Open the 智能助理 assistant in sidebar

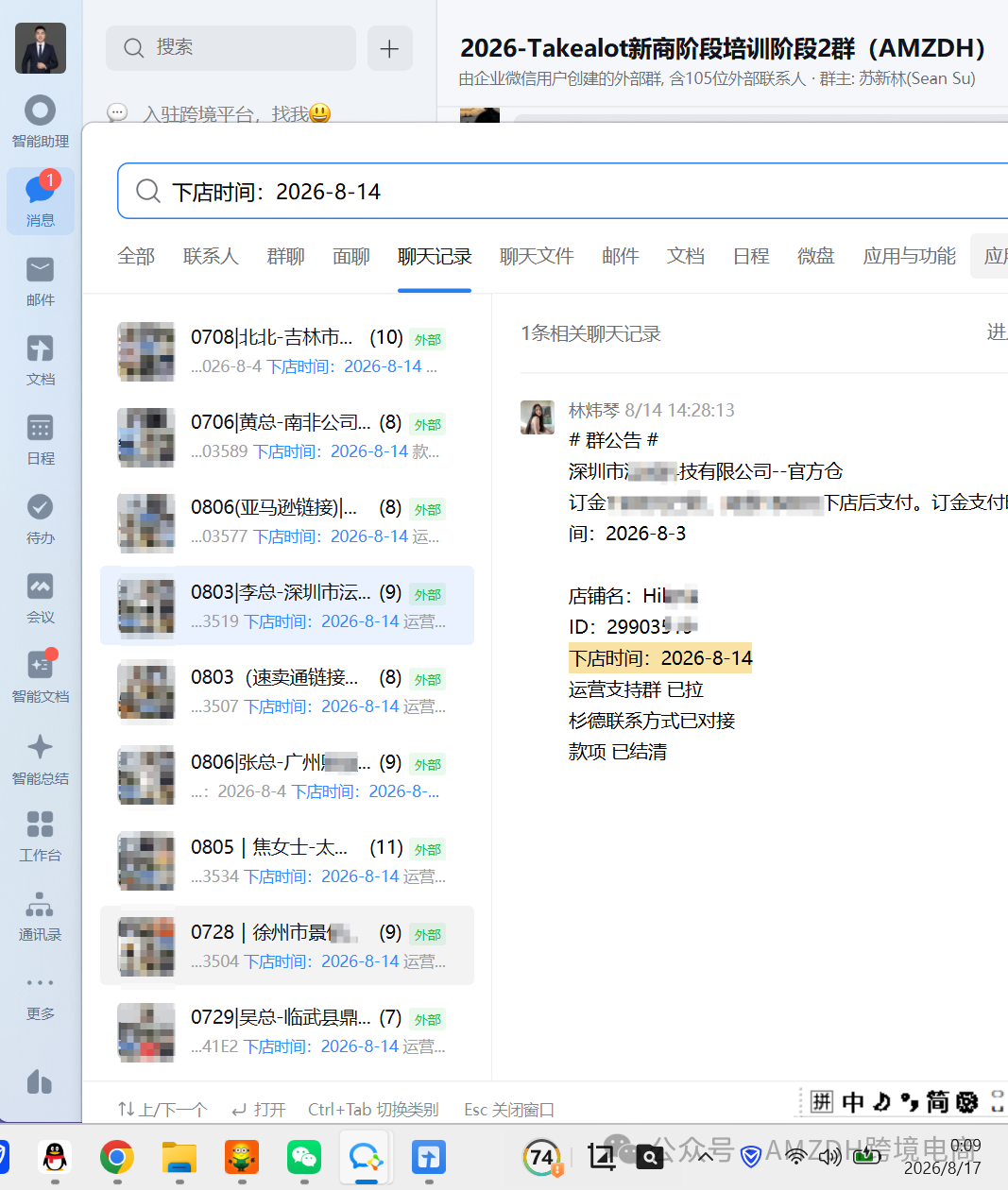coord(40,122)
